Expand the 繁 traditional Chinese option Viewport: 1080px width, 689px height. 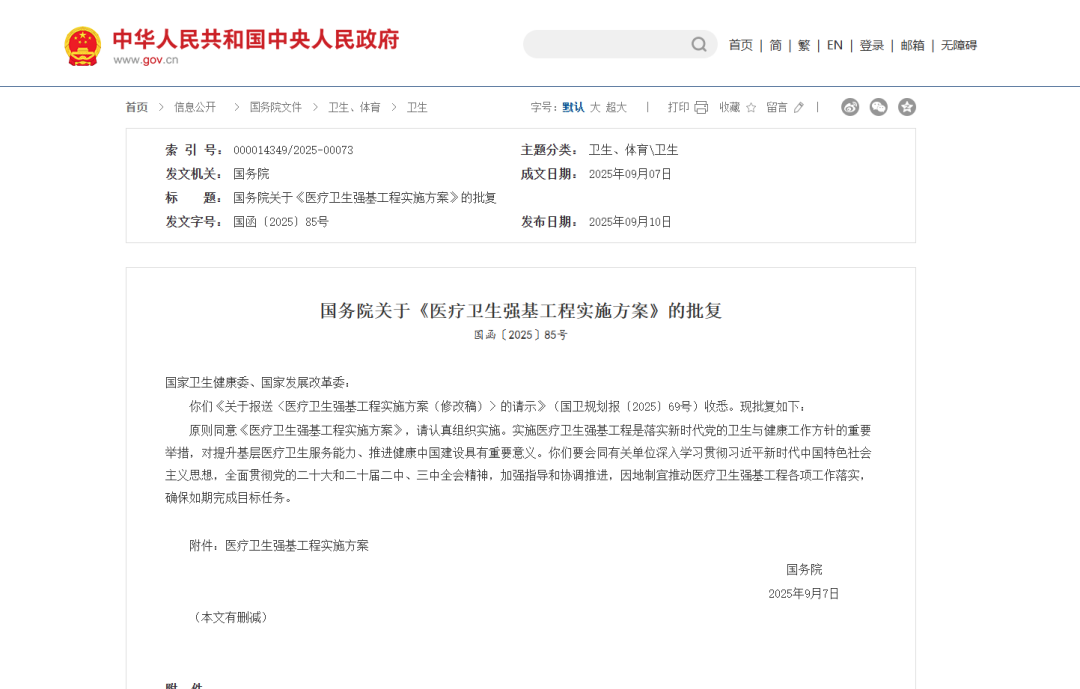(x=803, y=44)
